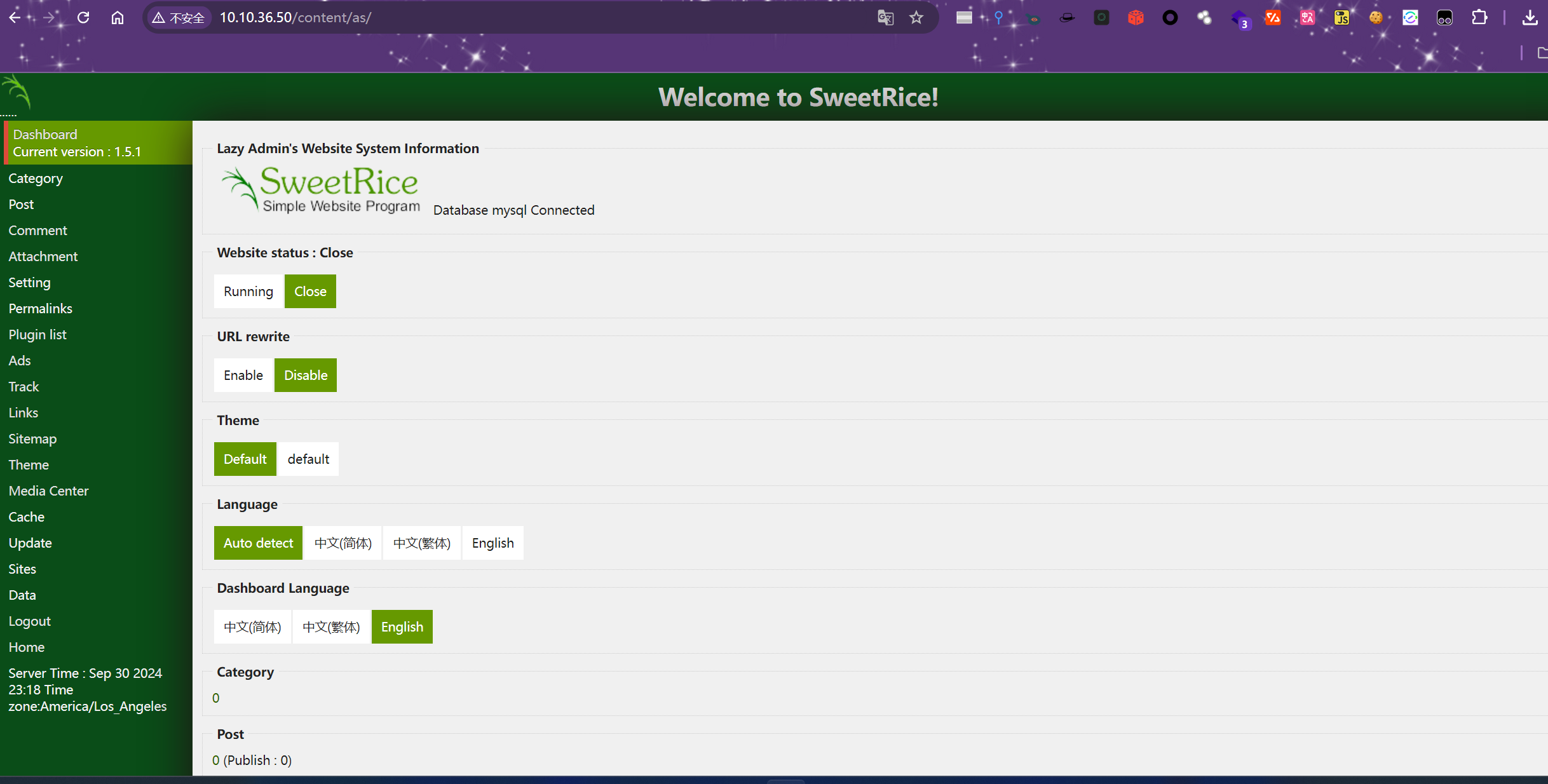Bookmark page with star icon
Image resolution: width=1548 pixels, height=784 pixels.
(x=916, y=18)
